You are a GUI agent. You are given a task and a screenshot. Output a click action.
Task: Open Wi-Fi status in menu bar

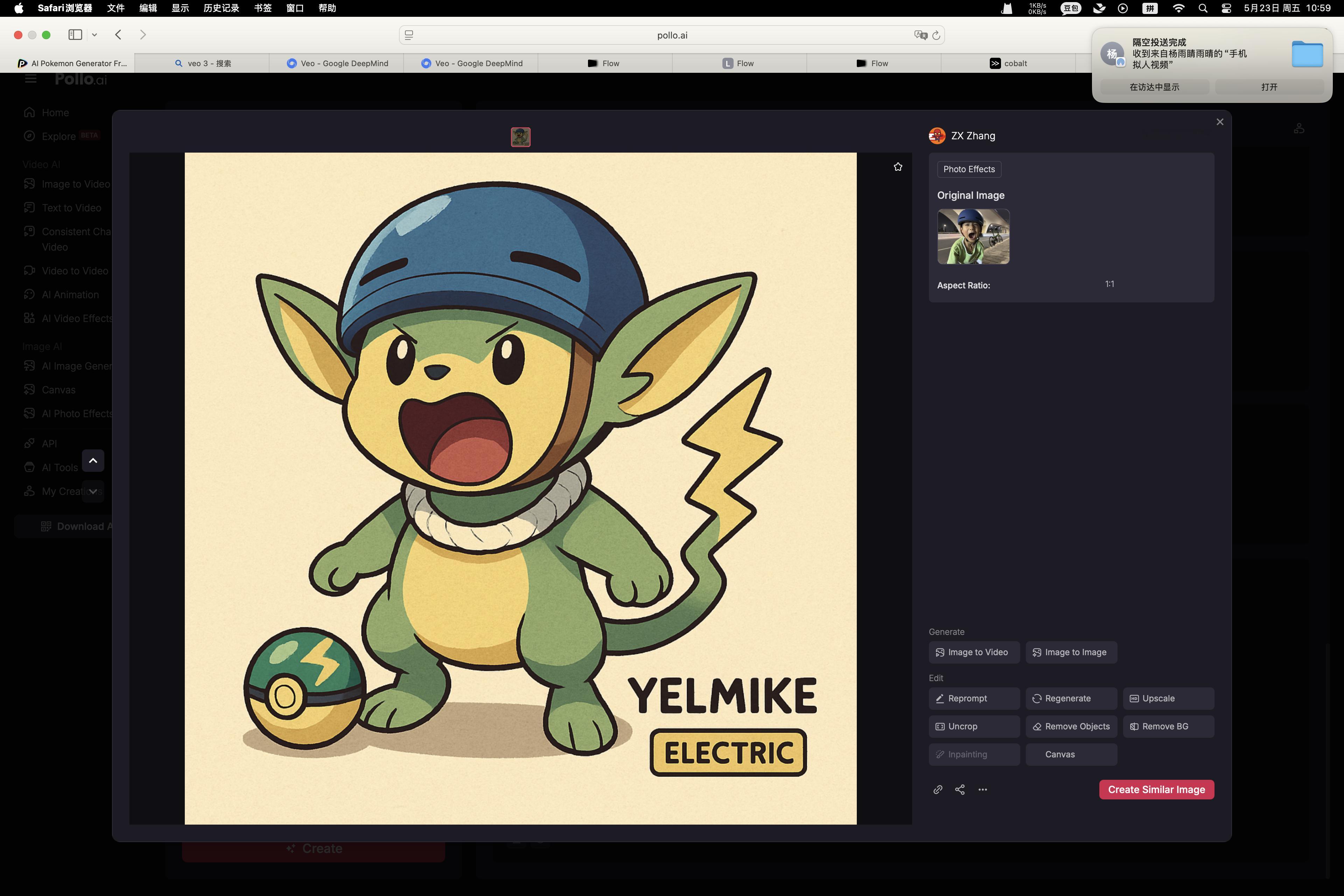(1178, 8)
